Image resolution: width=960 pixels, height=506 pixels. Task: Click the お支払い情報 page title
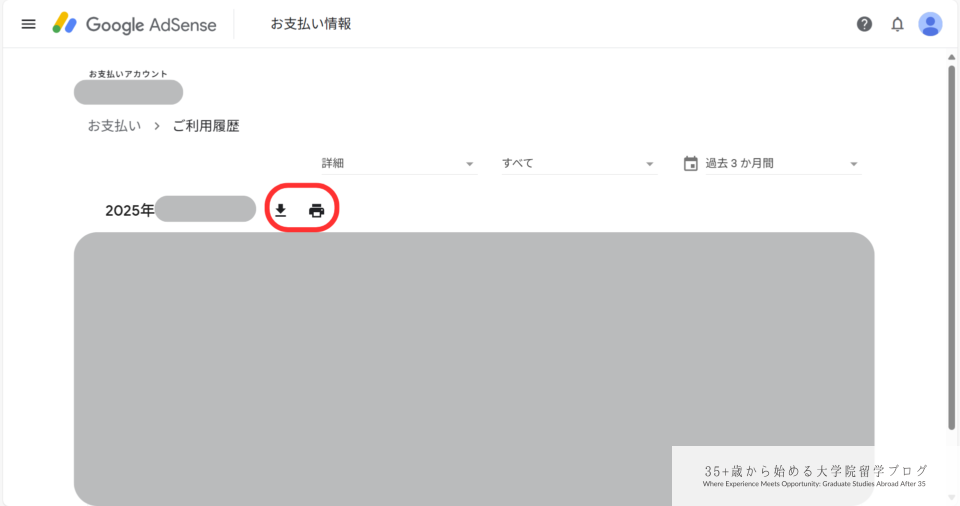pyautogui.click(x=311, y=24)
